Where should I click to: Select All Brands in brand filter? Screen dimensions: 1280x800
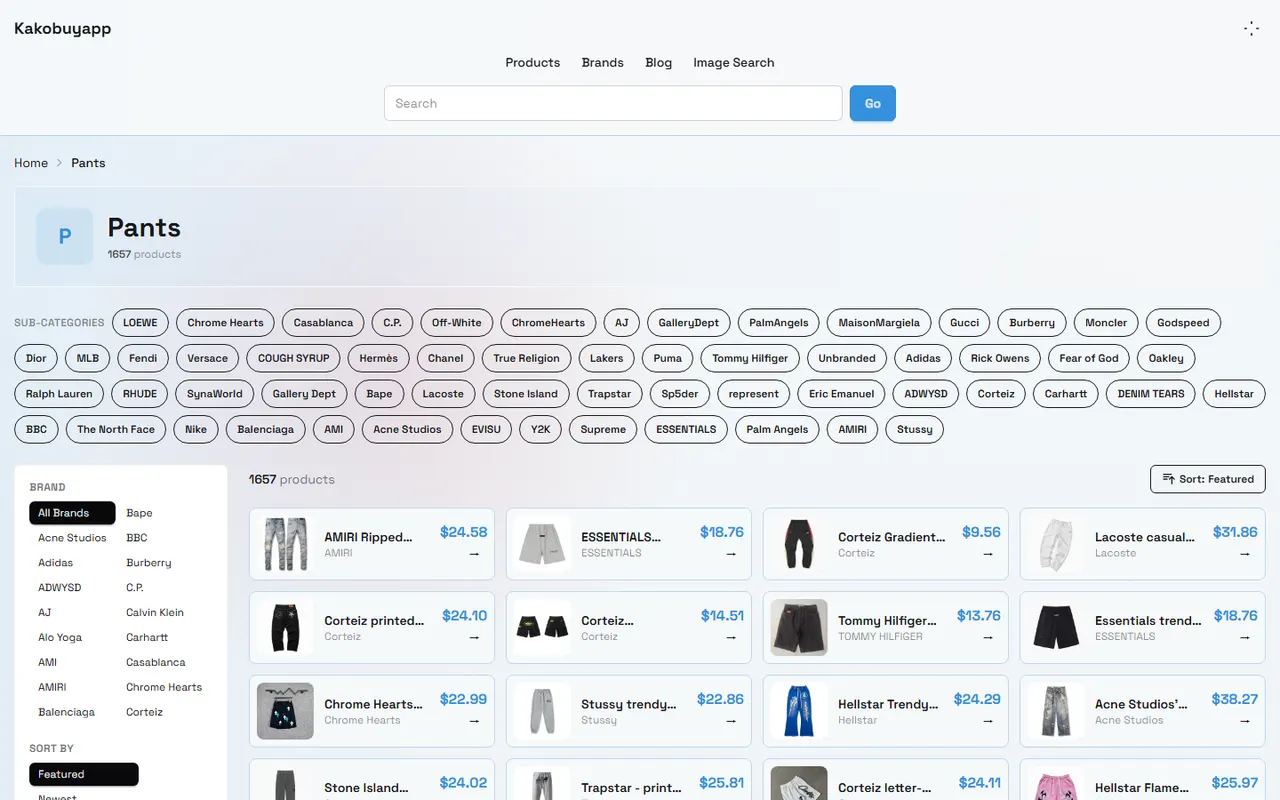(72, 513)
